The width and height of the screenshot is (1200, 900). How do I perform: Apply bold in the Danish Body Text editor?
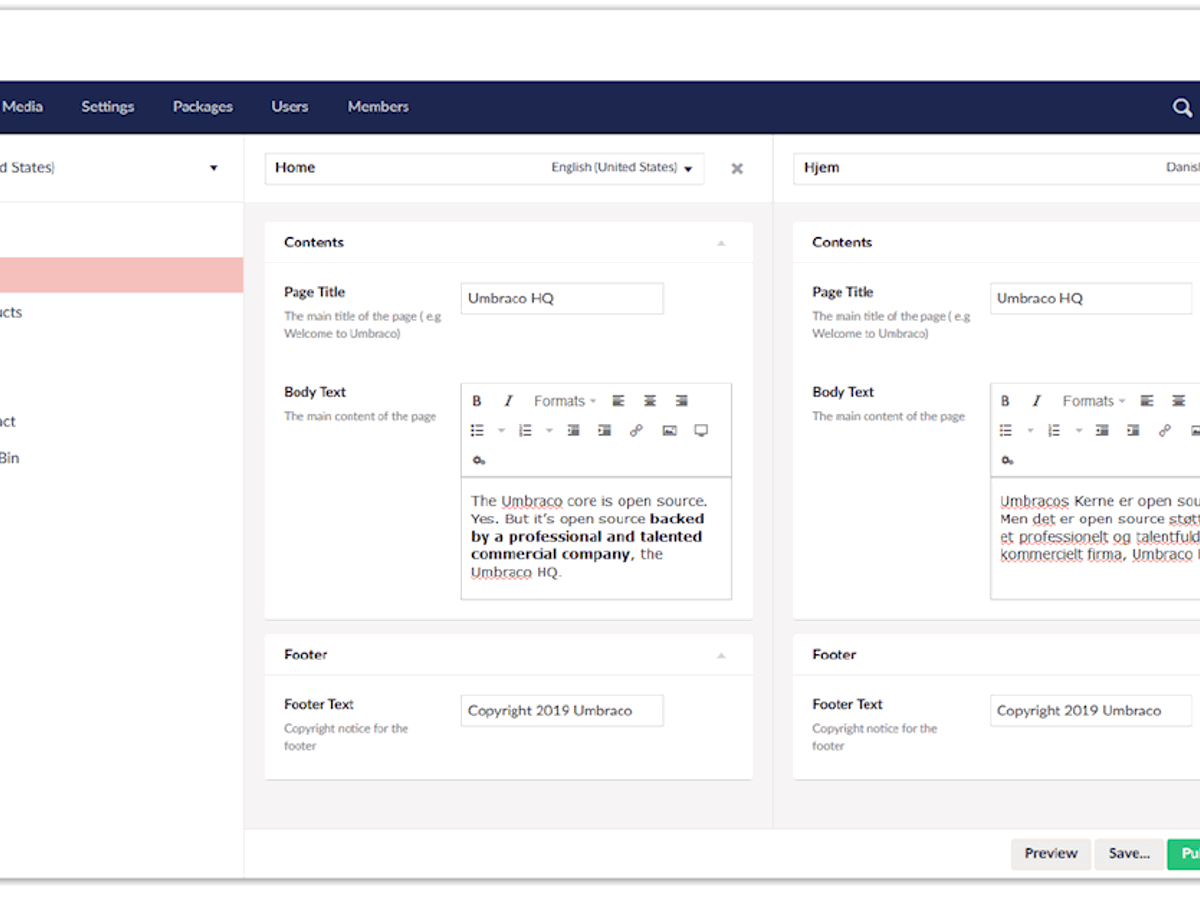[1005, 401]
